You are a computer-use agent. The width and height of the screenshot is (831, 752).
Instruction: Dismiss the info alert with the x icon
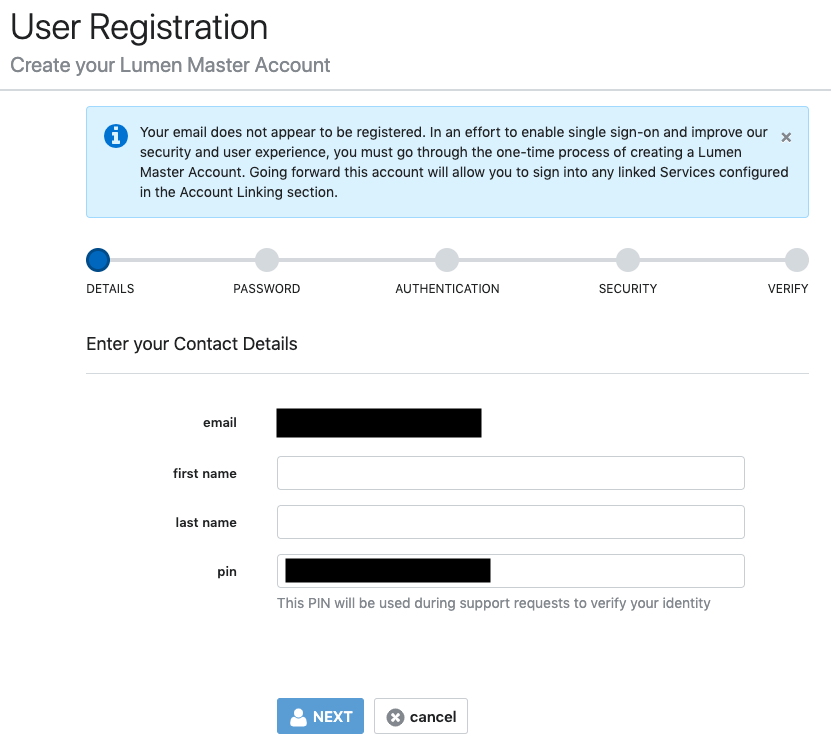(x=786, y=137)
